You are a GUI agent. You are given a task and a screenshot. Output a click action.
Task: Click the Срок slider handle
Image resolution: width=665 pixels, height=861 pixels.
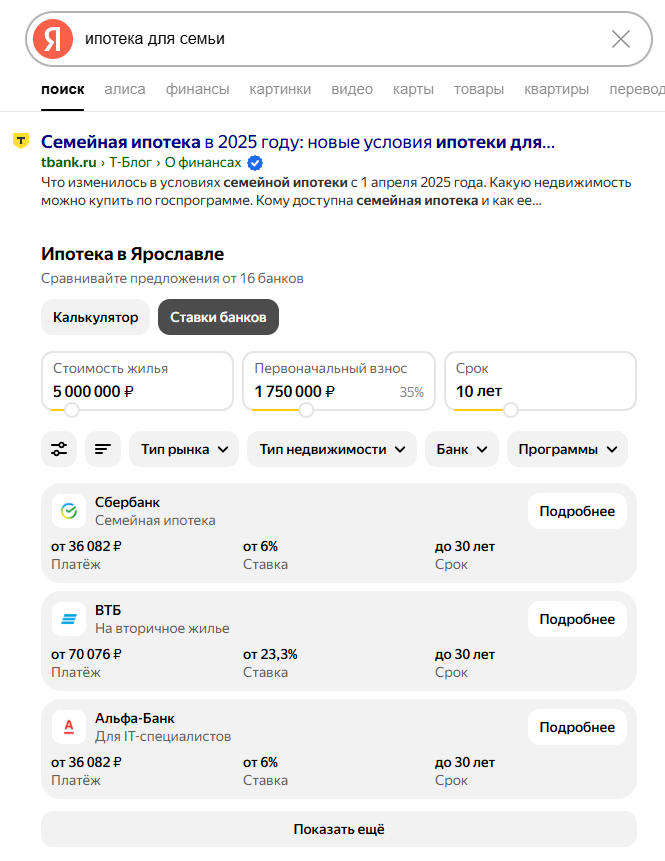(x=511, y=410)
